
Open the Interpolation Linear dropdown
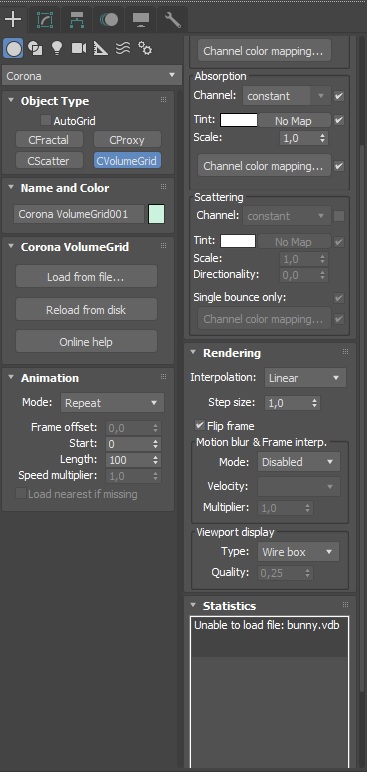pyautogui.click(x=305, y=378)
